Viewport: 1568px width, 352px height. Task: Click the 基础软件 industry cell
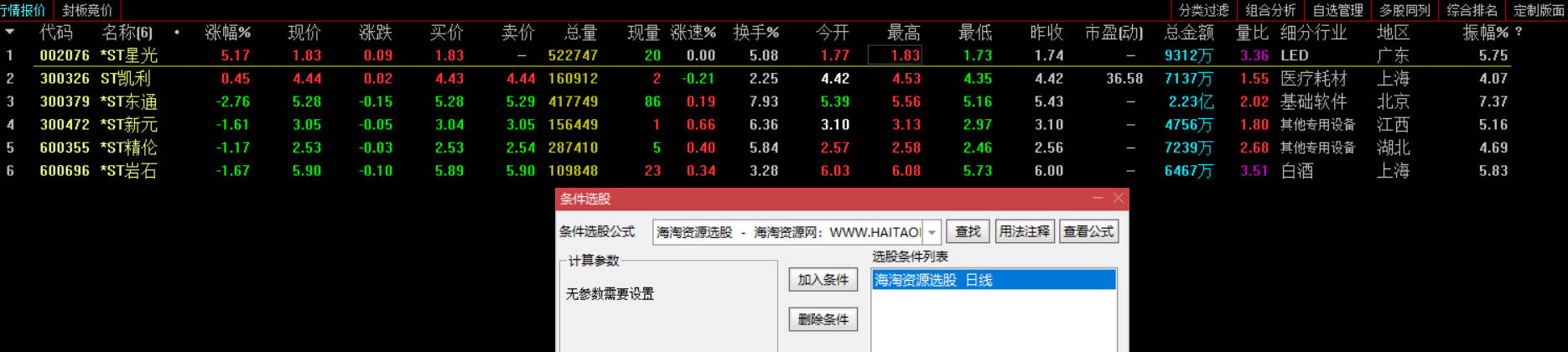(x=1313, y=101)
